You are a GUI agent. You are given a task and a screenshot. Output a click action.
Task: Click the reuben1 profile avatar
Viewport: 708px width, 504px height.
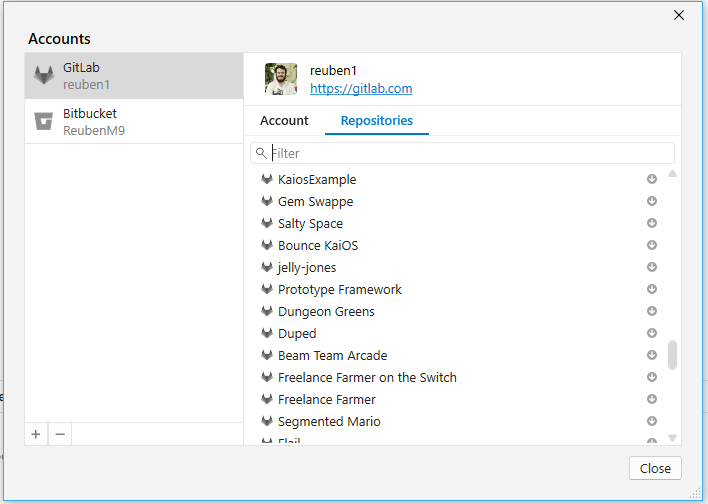coord(281,79)
